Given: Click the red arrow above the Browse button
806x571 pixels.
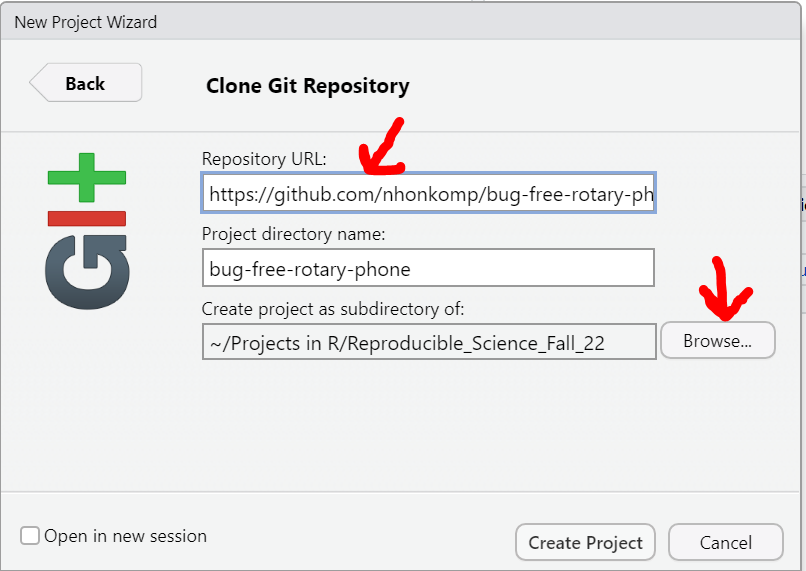Looking at the screenshot, I should pyautogui.click(x=725, y=289).
